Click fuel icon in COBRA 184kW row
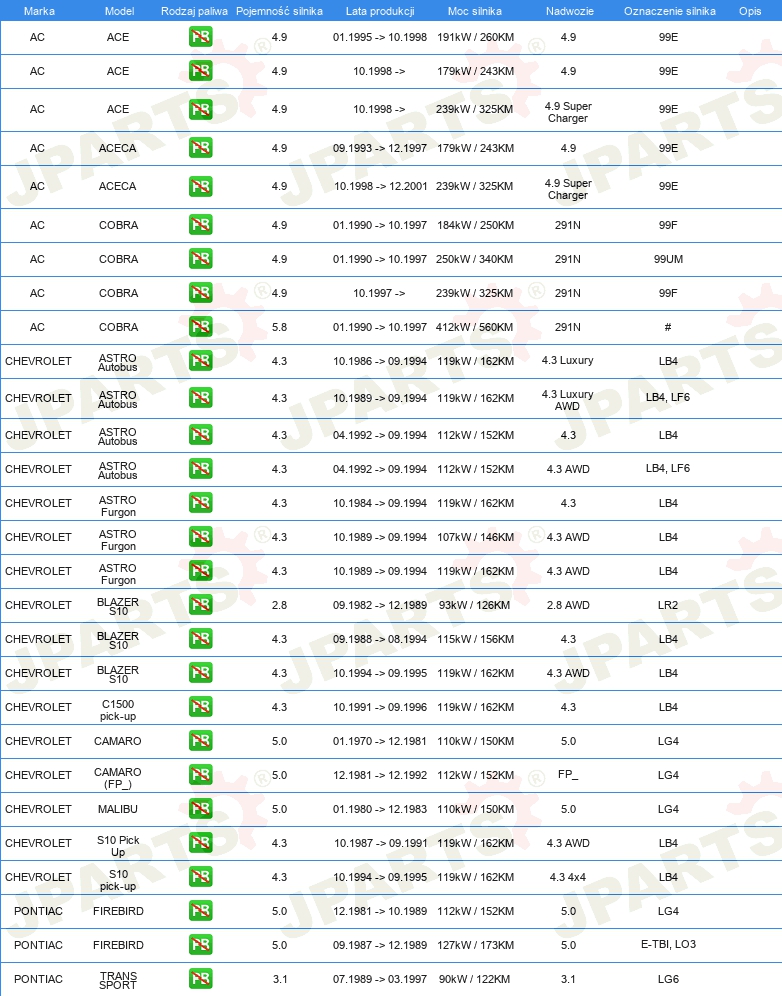 (x=200, y=225)
